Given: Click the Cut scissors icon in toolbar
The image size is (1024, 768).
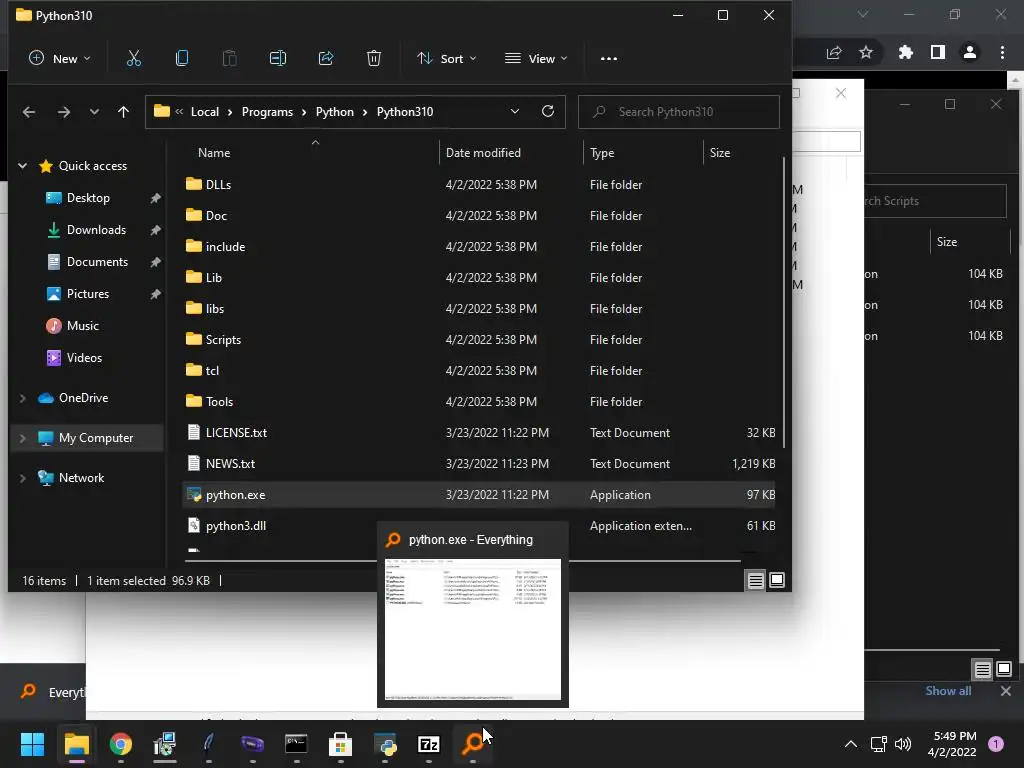Looking at the screenshot, I should point(133,59).
